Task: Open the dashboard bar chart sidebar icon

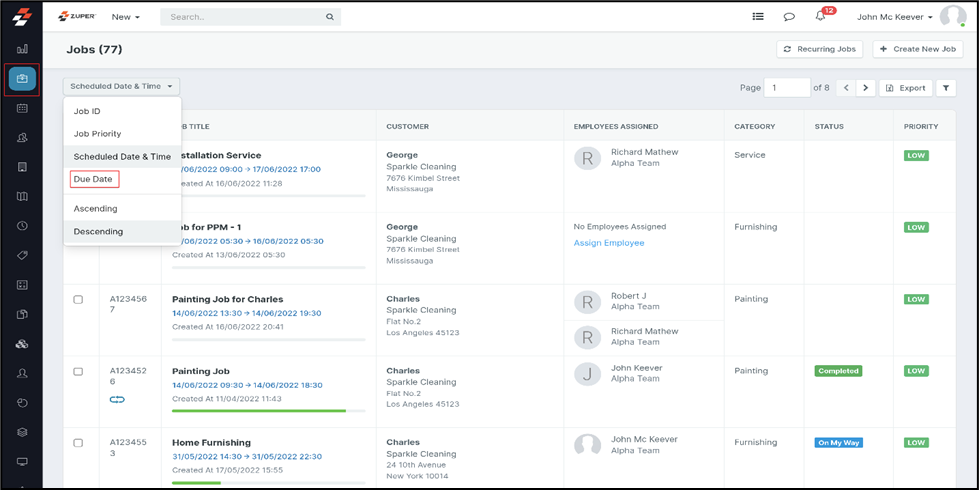Action: point(22,48)
